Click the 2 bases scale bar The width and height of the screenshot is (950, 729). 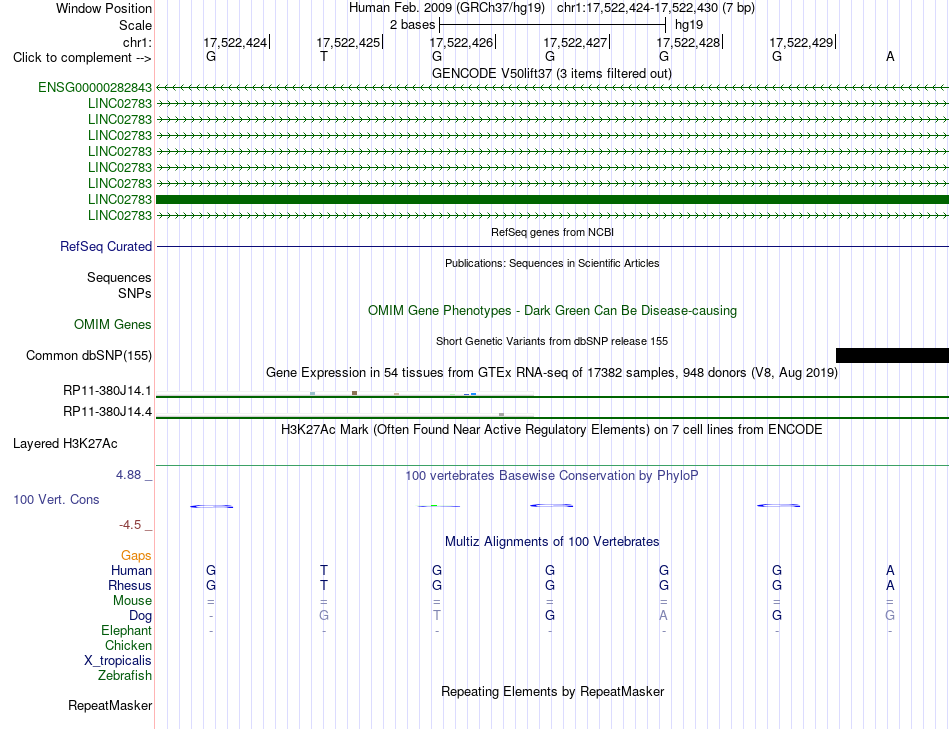(x=553, y=25)
